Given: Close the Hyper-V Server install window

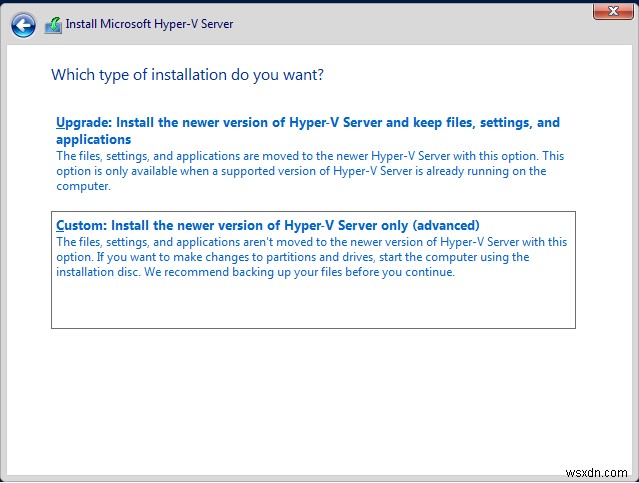Looking at the screenshot, I should pos(605,13).
